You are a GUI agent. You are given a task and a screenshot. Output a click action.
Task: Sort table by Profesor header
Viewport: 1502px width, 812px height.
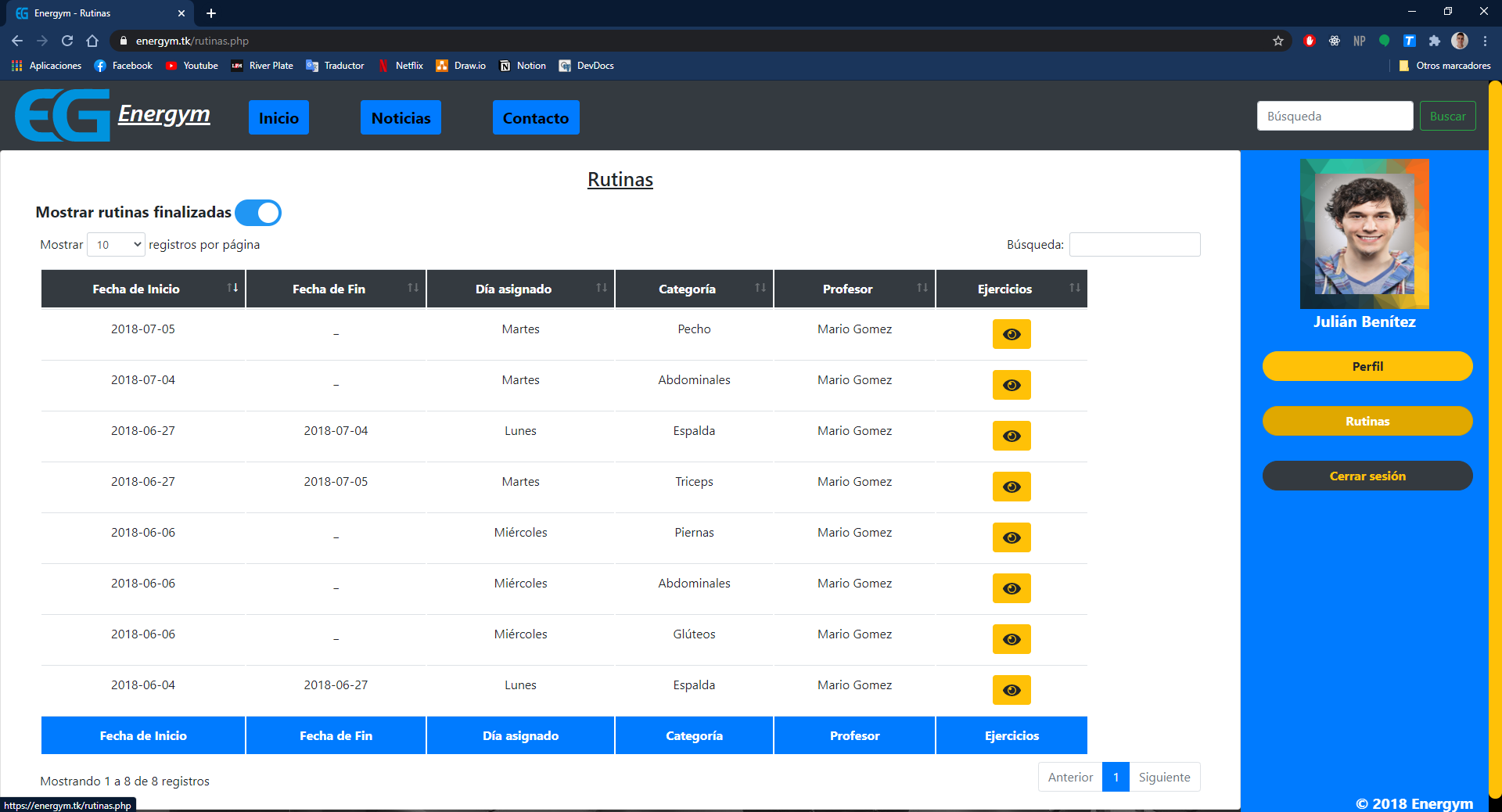(x=854, y=289)
